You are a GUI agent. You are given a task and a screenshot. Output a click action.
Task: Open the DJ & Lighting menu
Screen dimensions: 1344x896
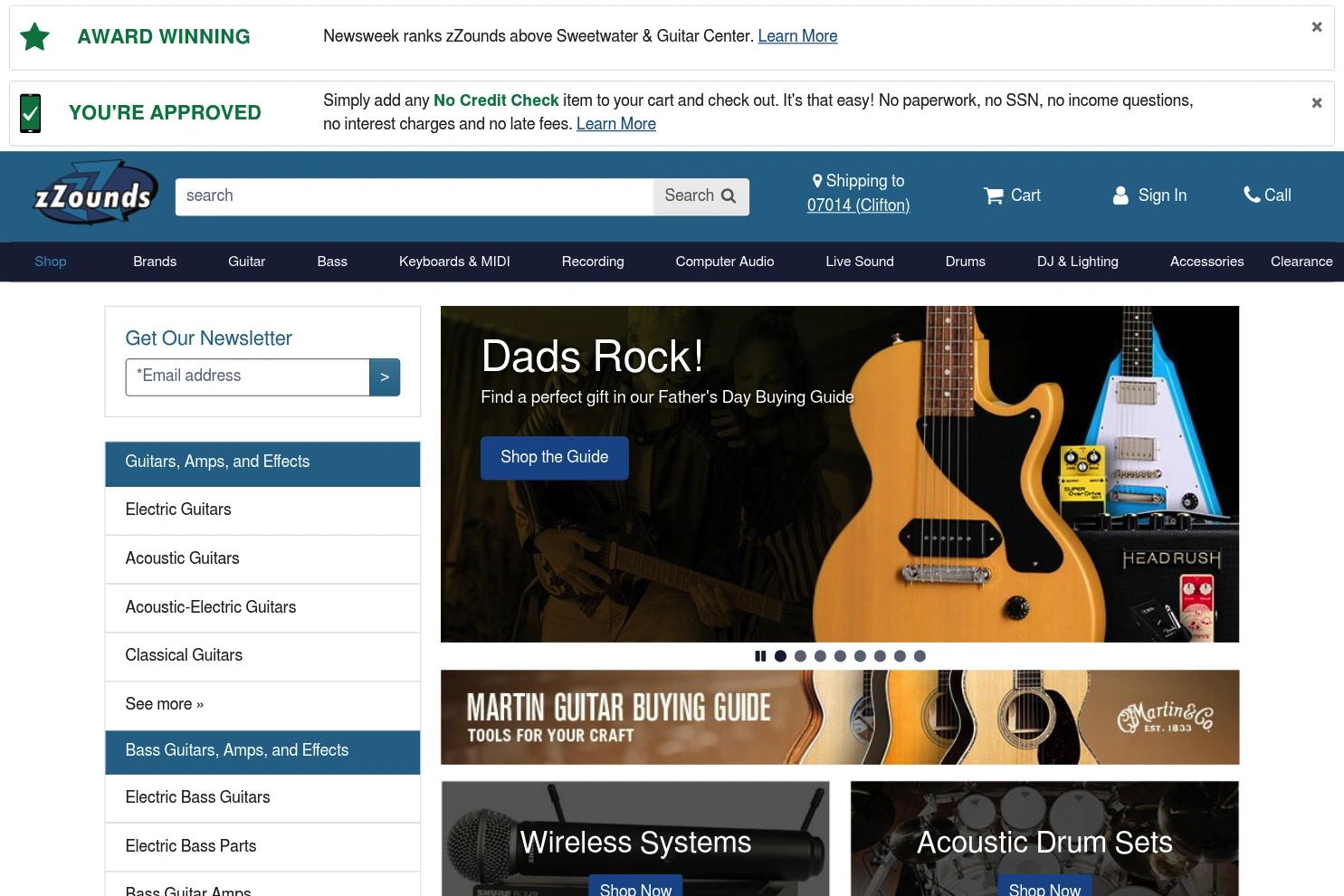[x=1078, y=262]
